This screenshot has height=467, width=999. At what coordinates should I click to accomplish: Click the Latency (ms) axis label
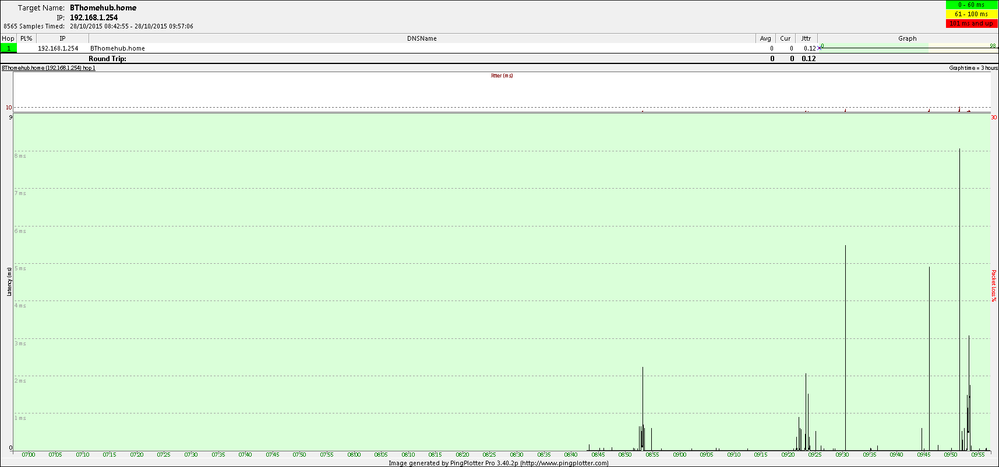tap(9, 282)
